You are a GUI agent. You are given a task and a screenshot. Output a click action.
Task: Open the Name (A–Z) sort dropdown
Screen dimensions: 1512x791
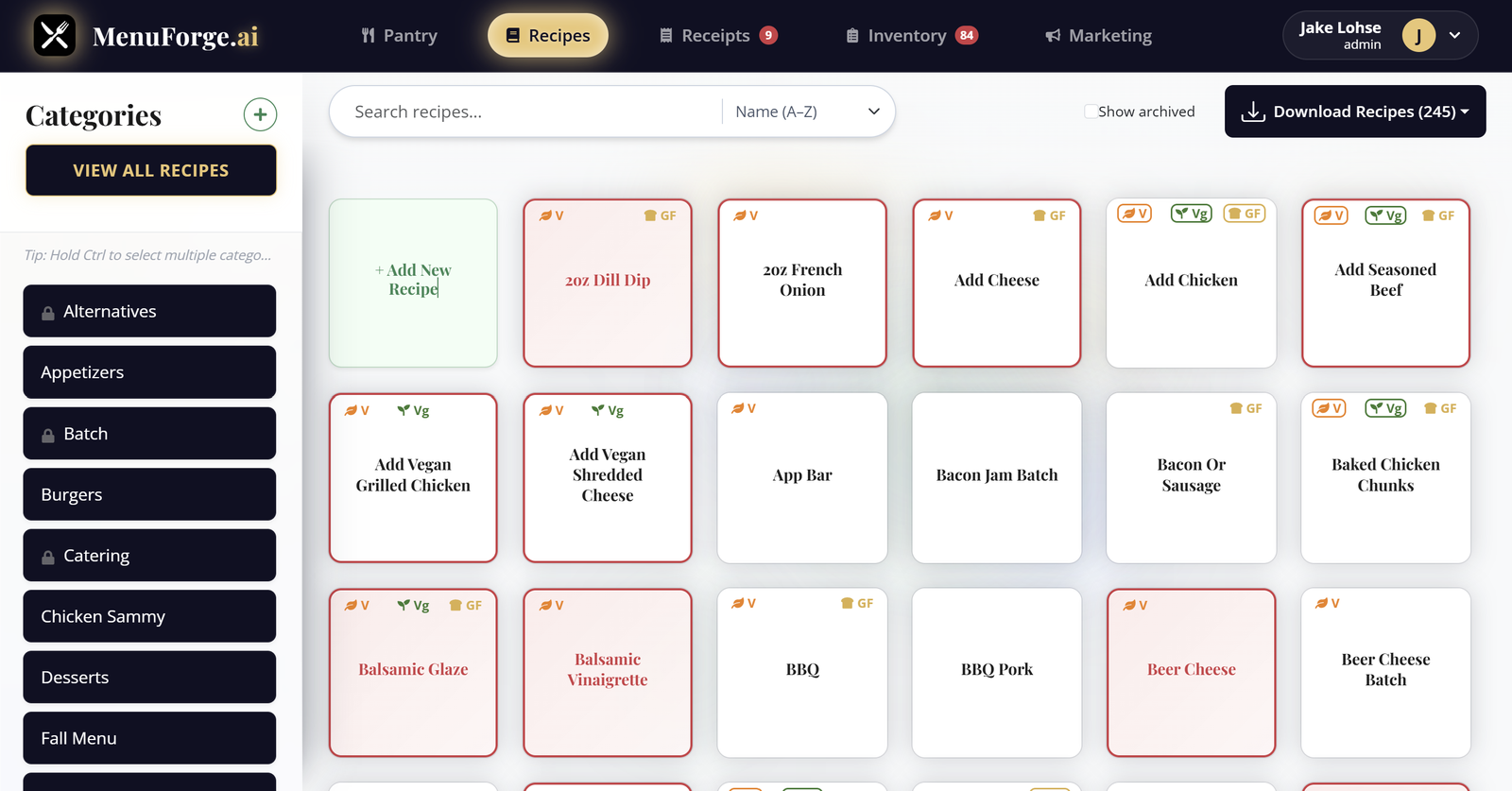click(x=807, y=112)
